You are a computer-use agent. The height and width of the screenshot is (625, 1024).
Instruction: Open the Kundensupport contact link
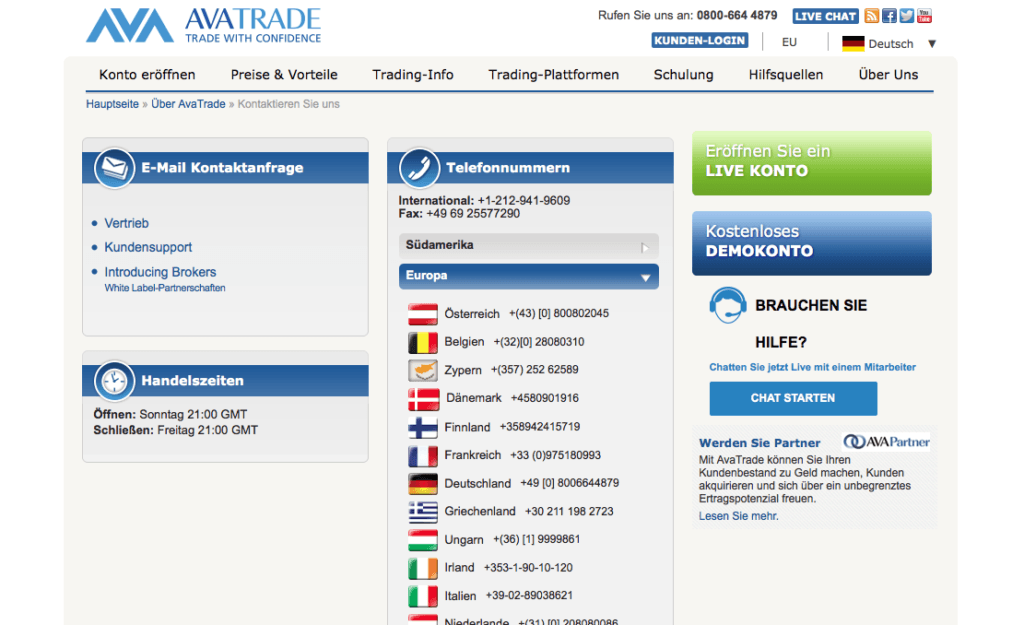[x=148, y=248]
